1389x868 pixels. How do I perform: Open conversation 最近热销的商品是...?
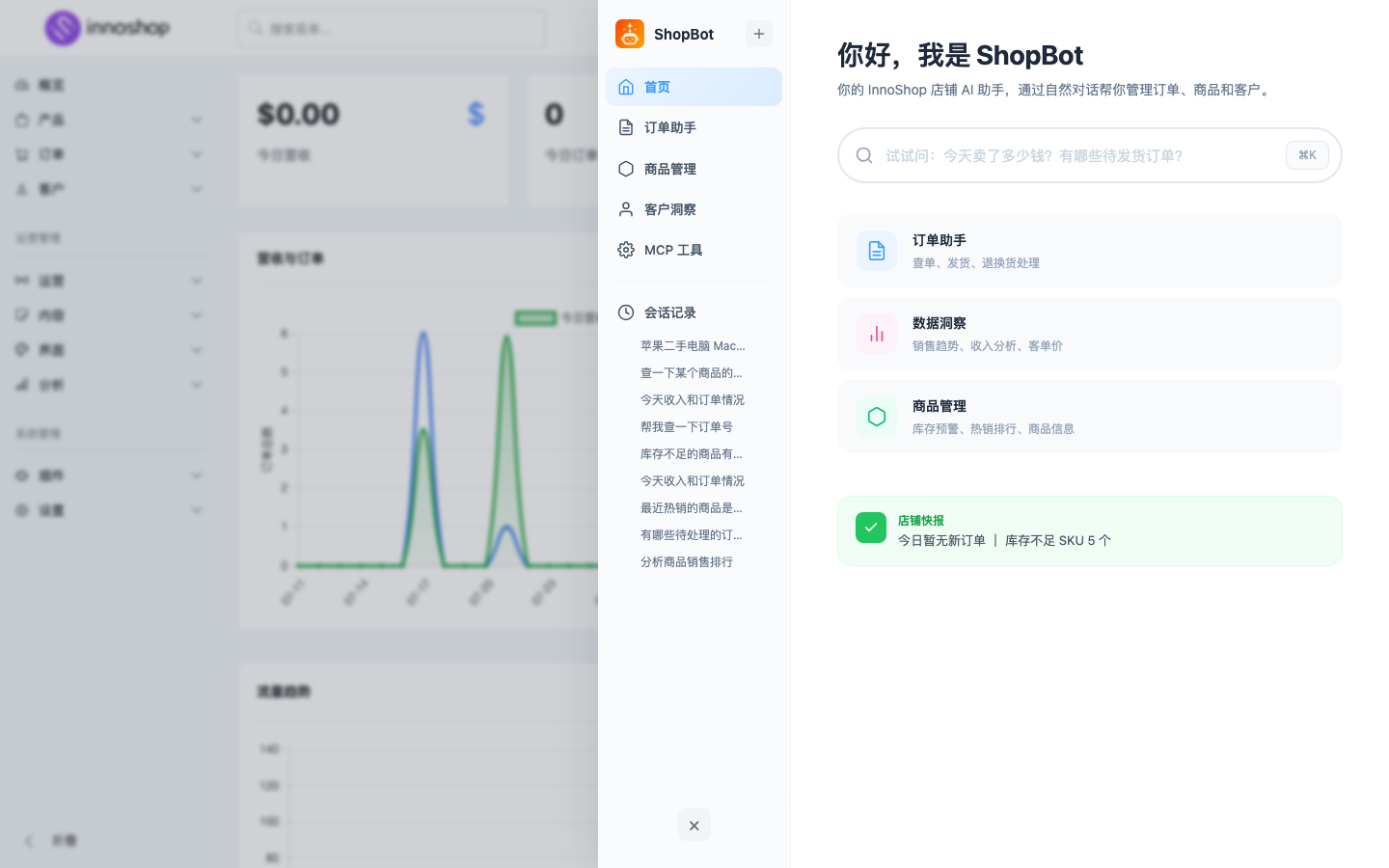tap(692, 507)
